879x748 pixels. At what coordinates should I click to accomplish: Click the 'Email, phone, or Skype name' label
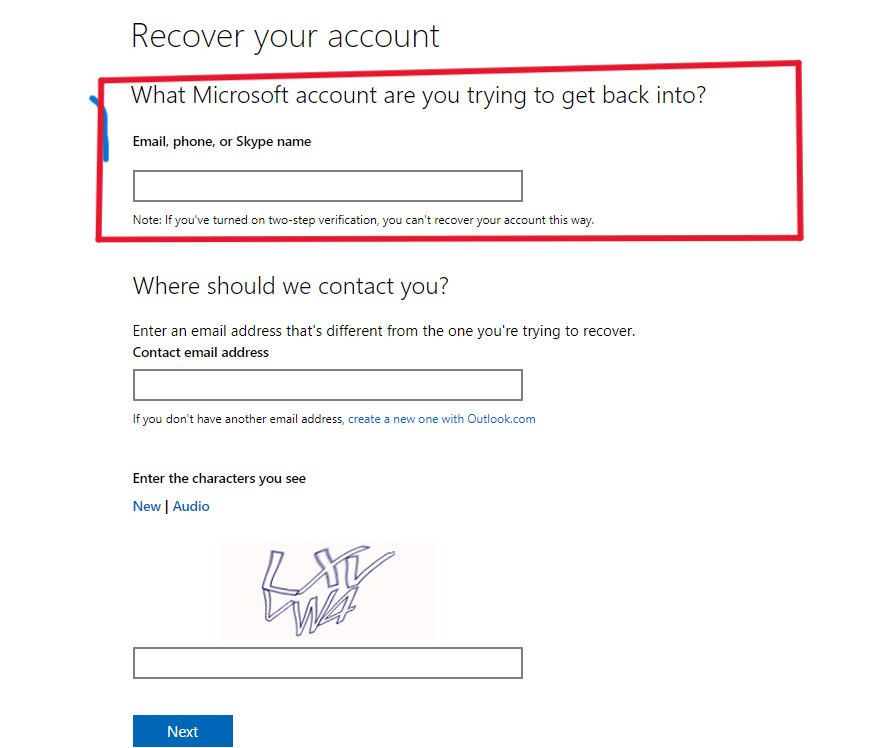[x=221, y=142]
